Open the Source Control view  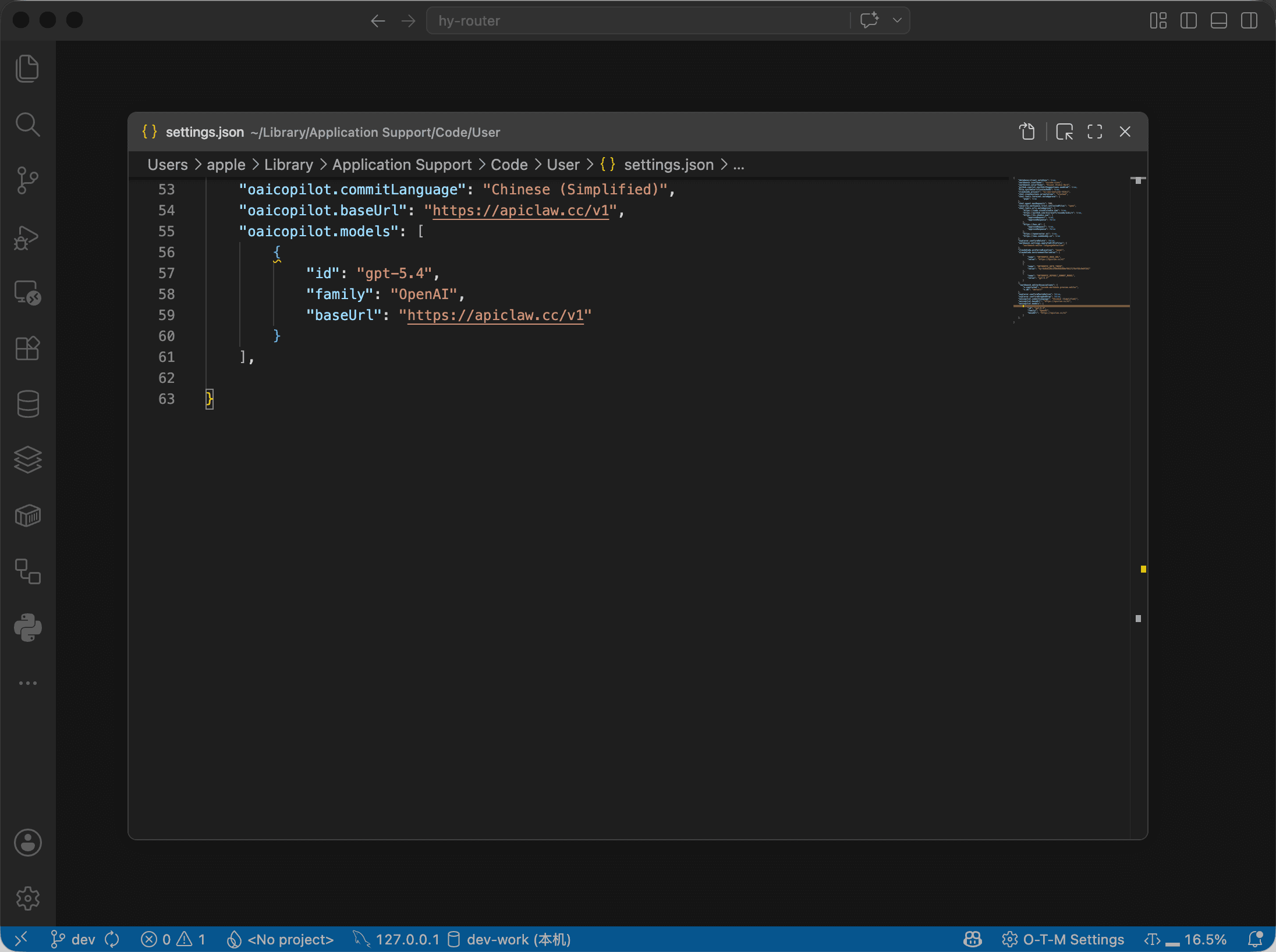(27, 180)
